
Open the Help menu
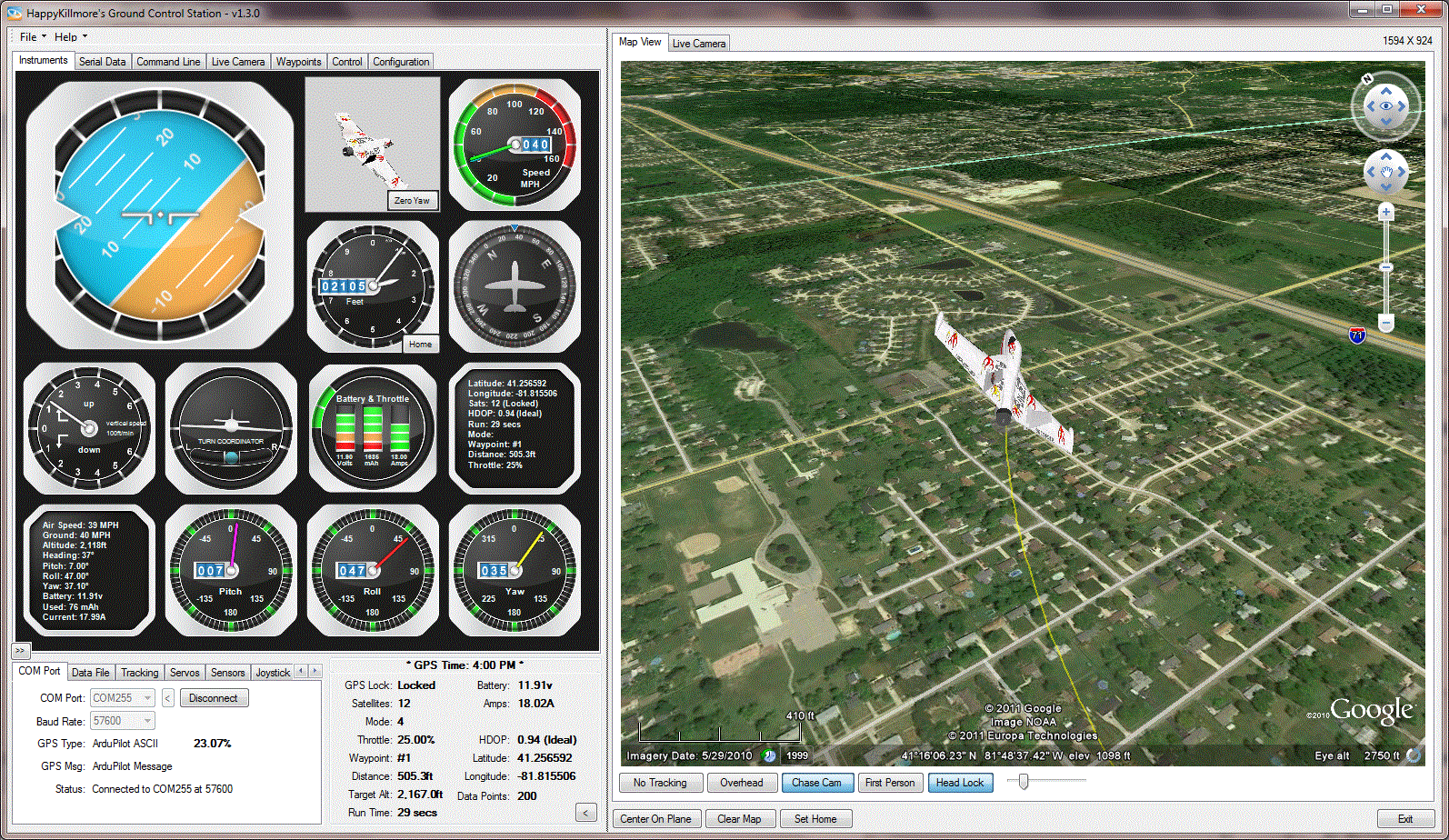pos(70,37)
